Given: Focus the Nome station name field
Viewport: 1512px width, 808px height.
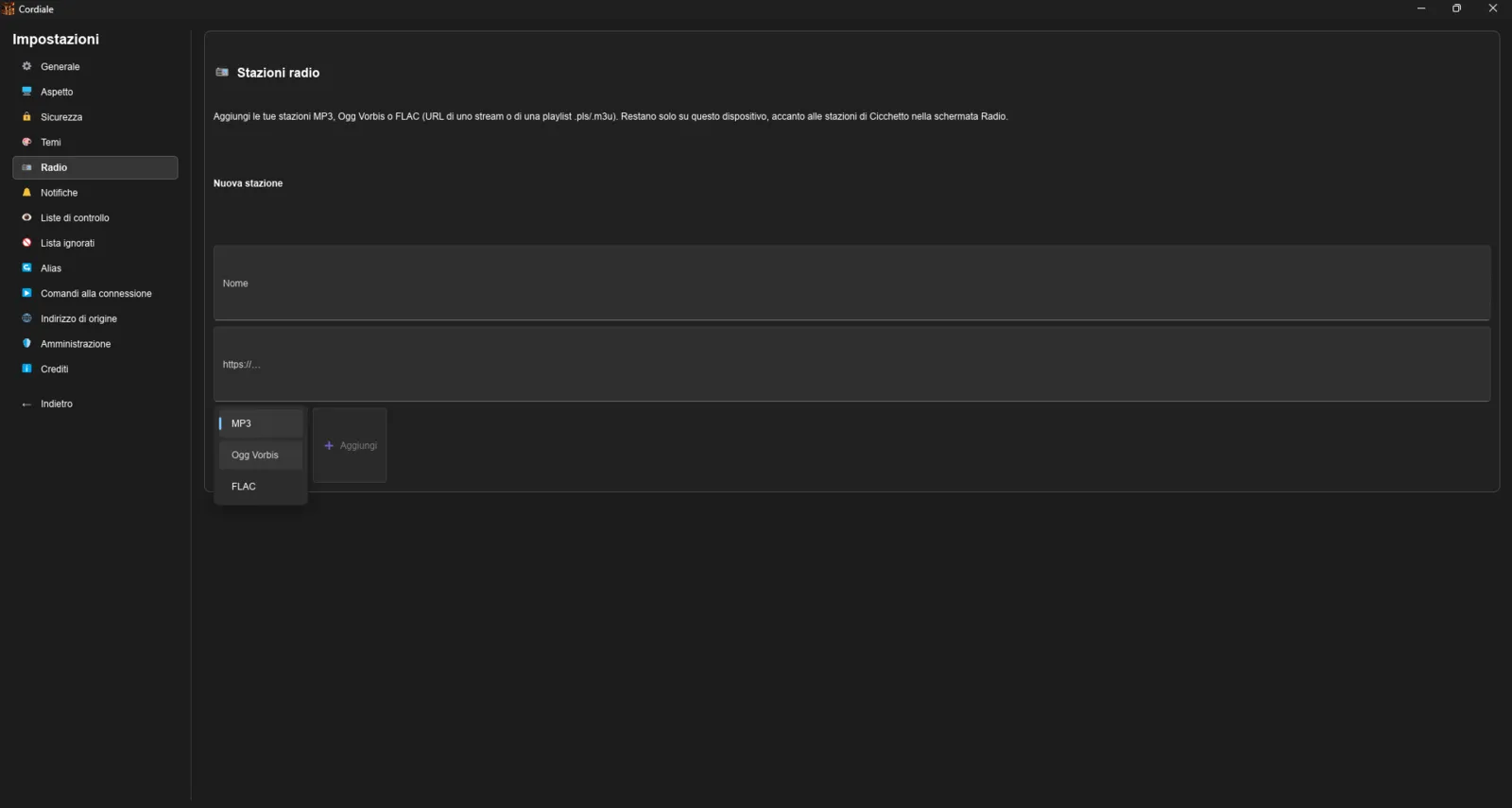Looking at the screenshot, I should (x=851, y=283).
